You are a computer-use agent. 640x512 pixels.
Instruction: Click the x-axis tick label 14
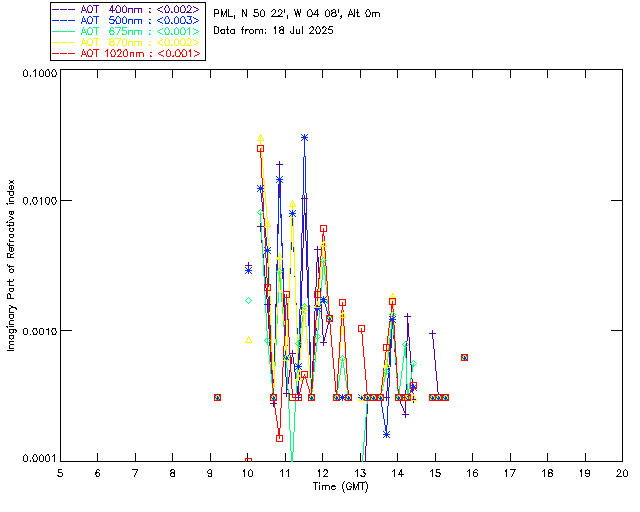click(398, 473)
